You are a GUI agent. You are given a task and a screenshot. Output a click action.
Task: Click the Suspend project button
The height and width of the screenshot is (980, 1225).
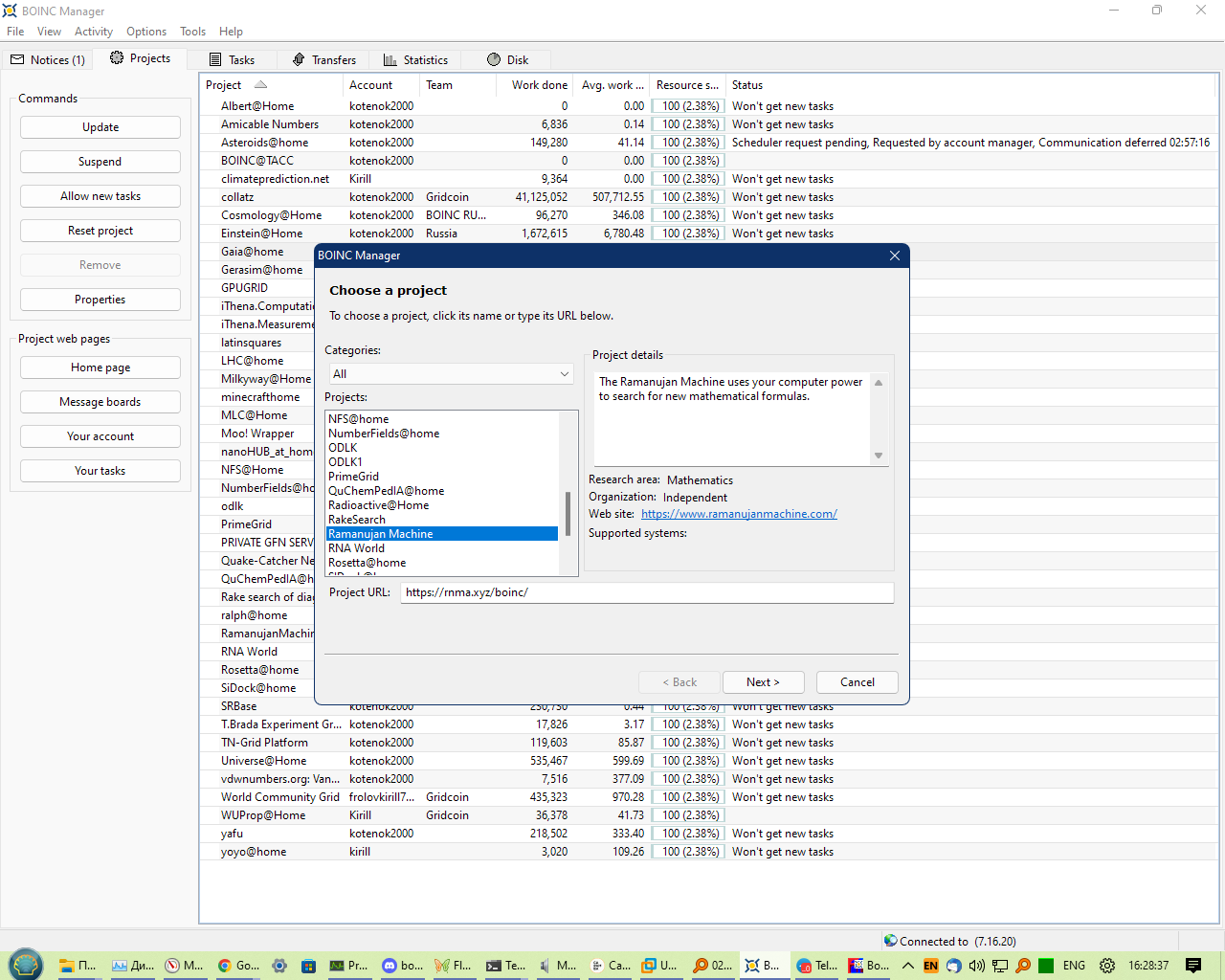click(x=100, y=162)
